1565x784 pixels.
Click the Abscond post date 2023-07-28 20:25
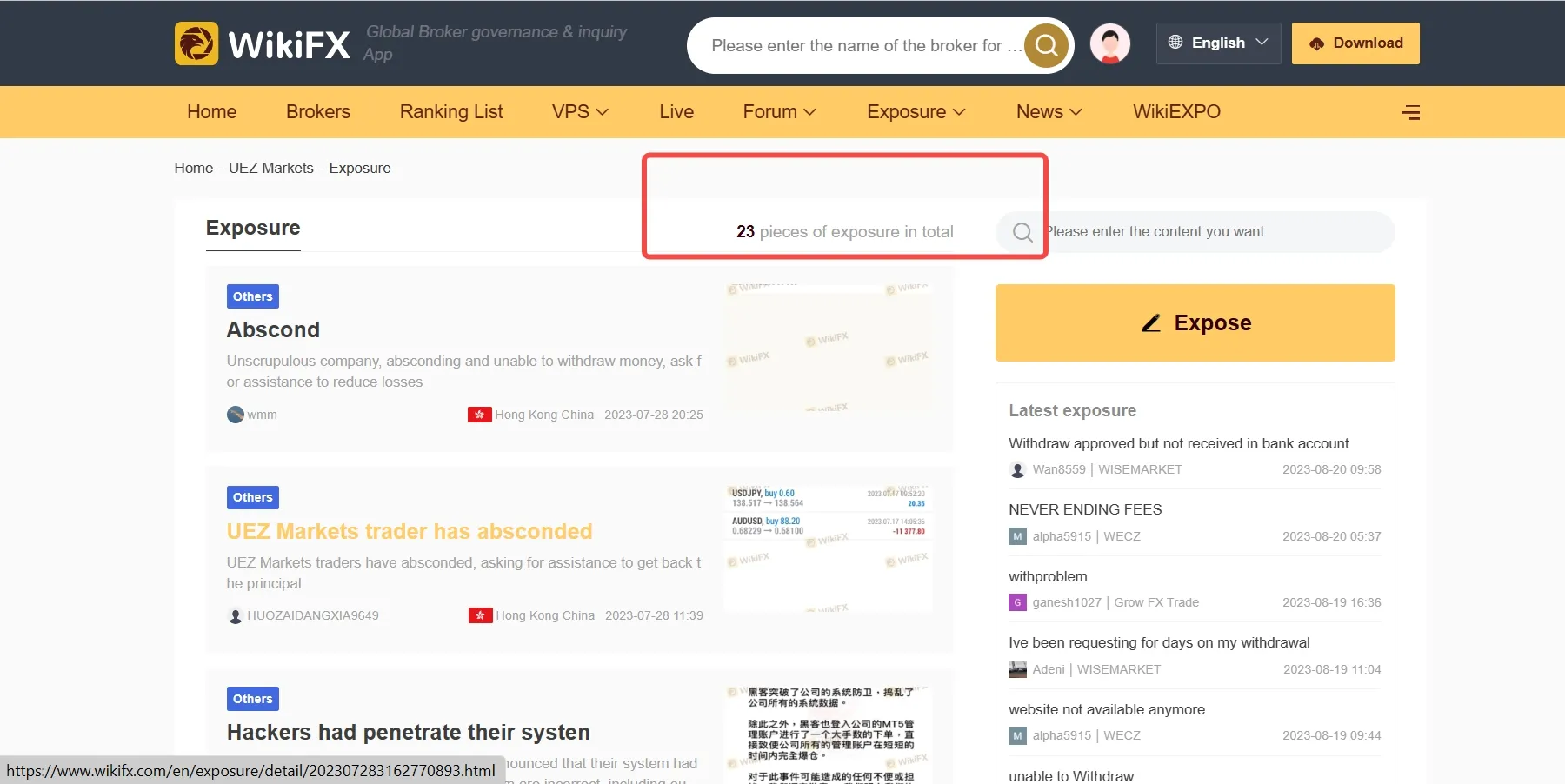coord(654,415)
